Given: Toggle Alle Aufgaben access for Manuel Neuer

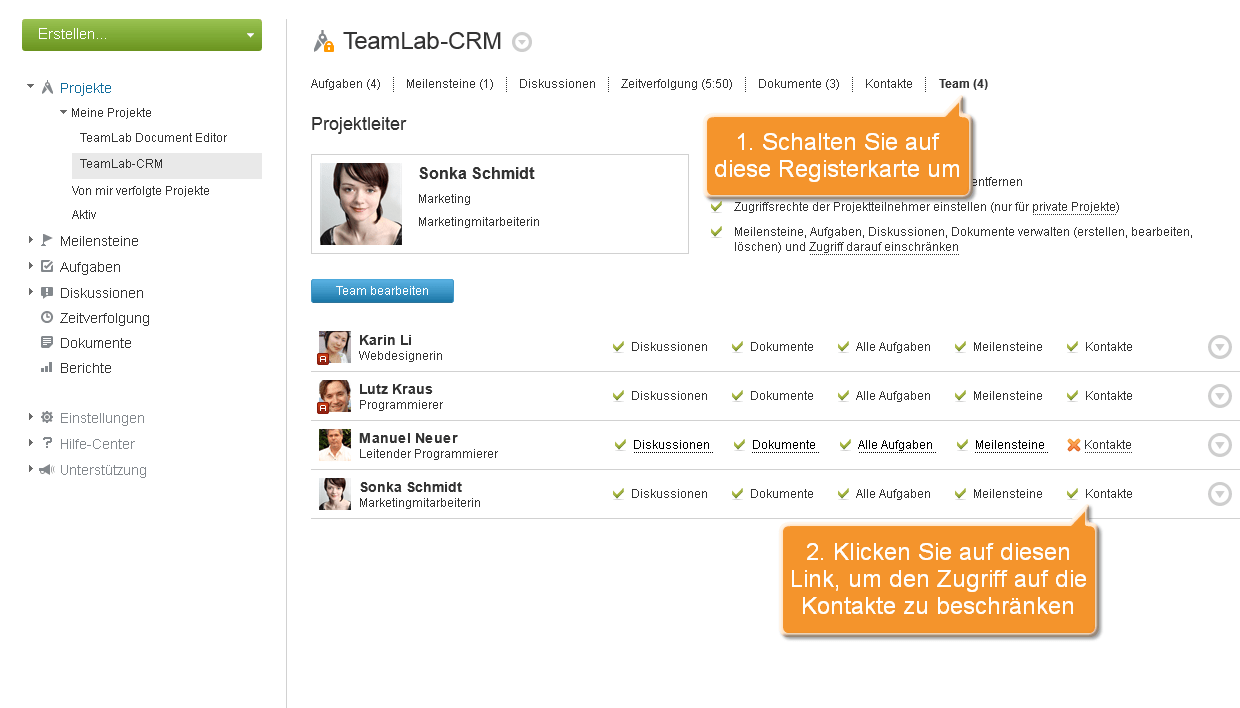Looking at the screenshot, I should click(x=886, y=445).
